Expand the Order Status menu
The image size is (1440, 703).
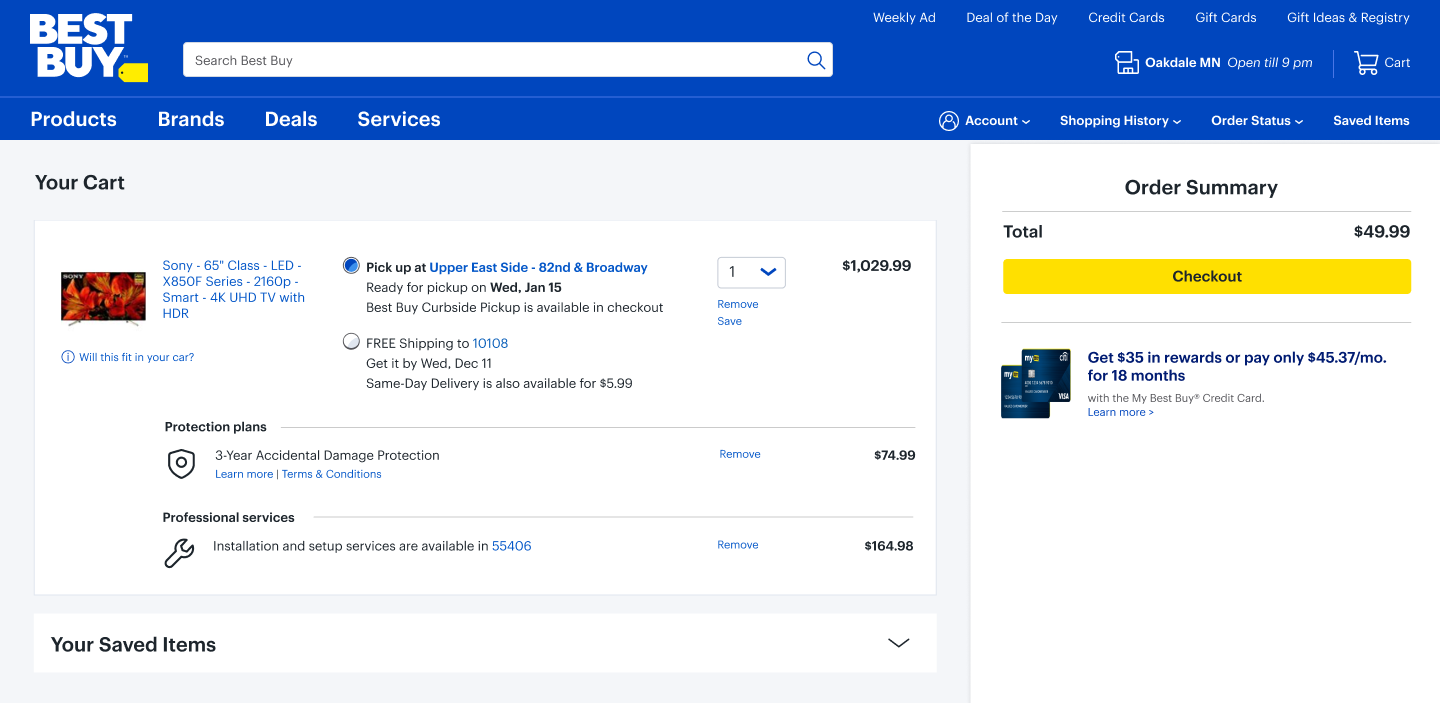coord(1257,121)
